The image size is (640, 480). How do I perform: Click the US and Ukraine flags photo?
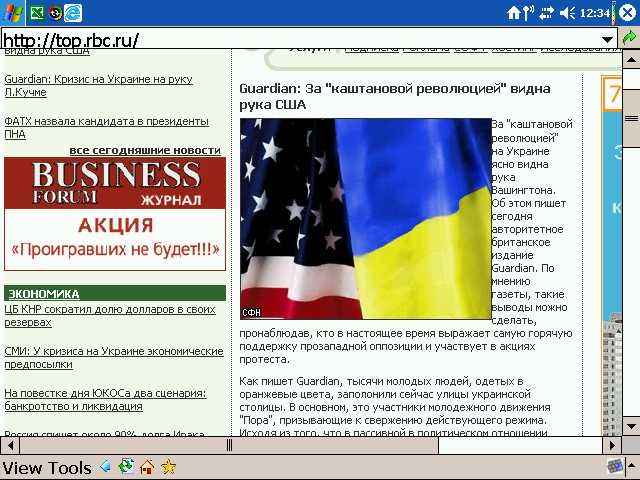(366, 219)
